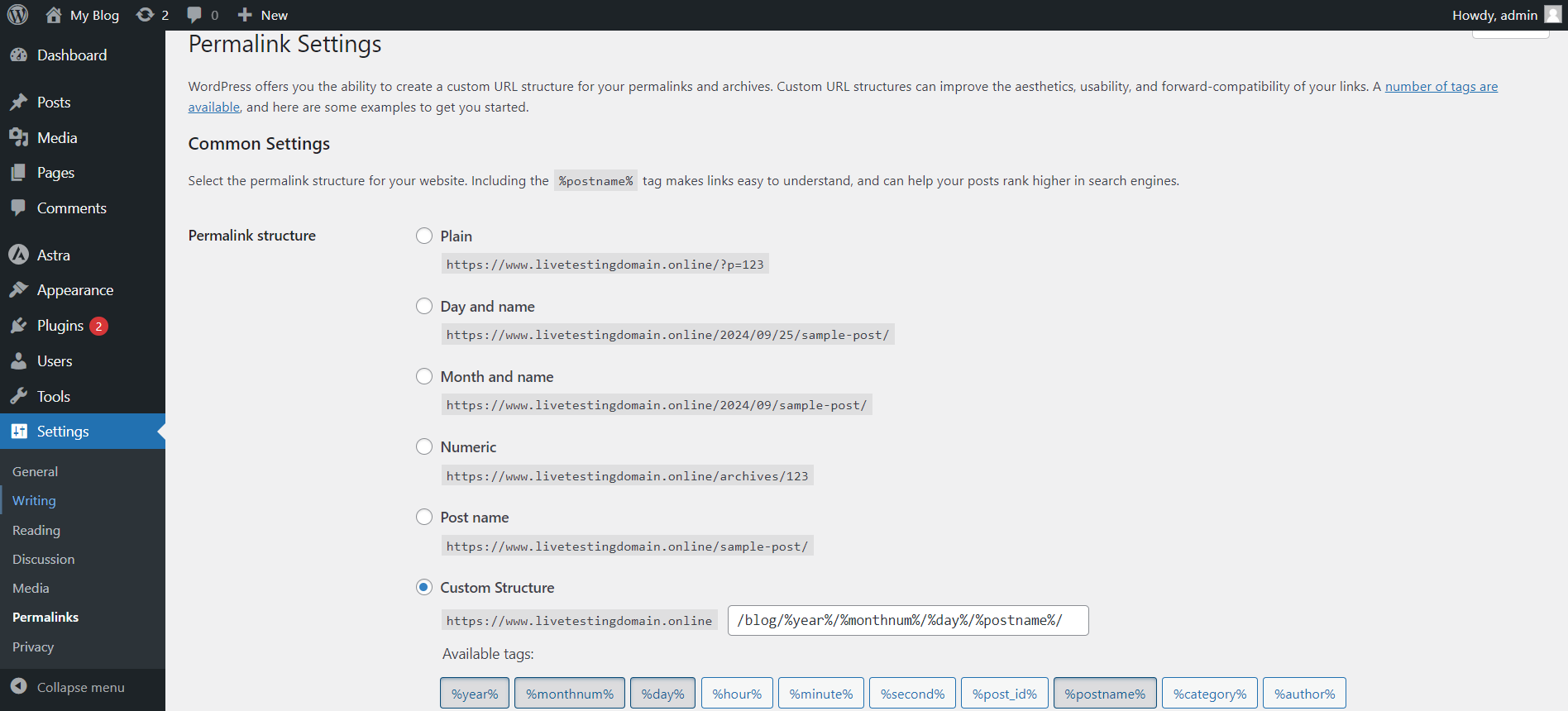This screenshot has height=711, width=1568.
Task: Click the sample-post/ example URL under Post name
Action: point(628,546)
